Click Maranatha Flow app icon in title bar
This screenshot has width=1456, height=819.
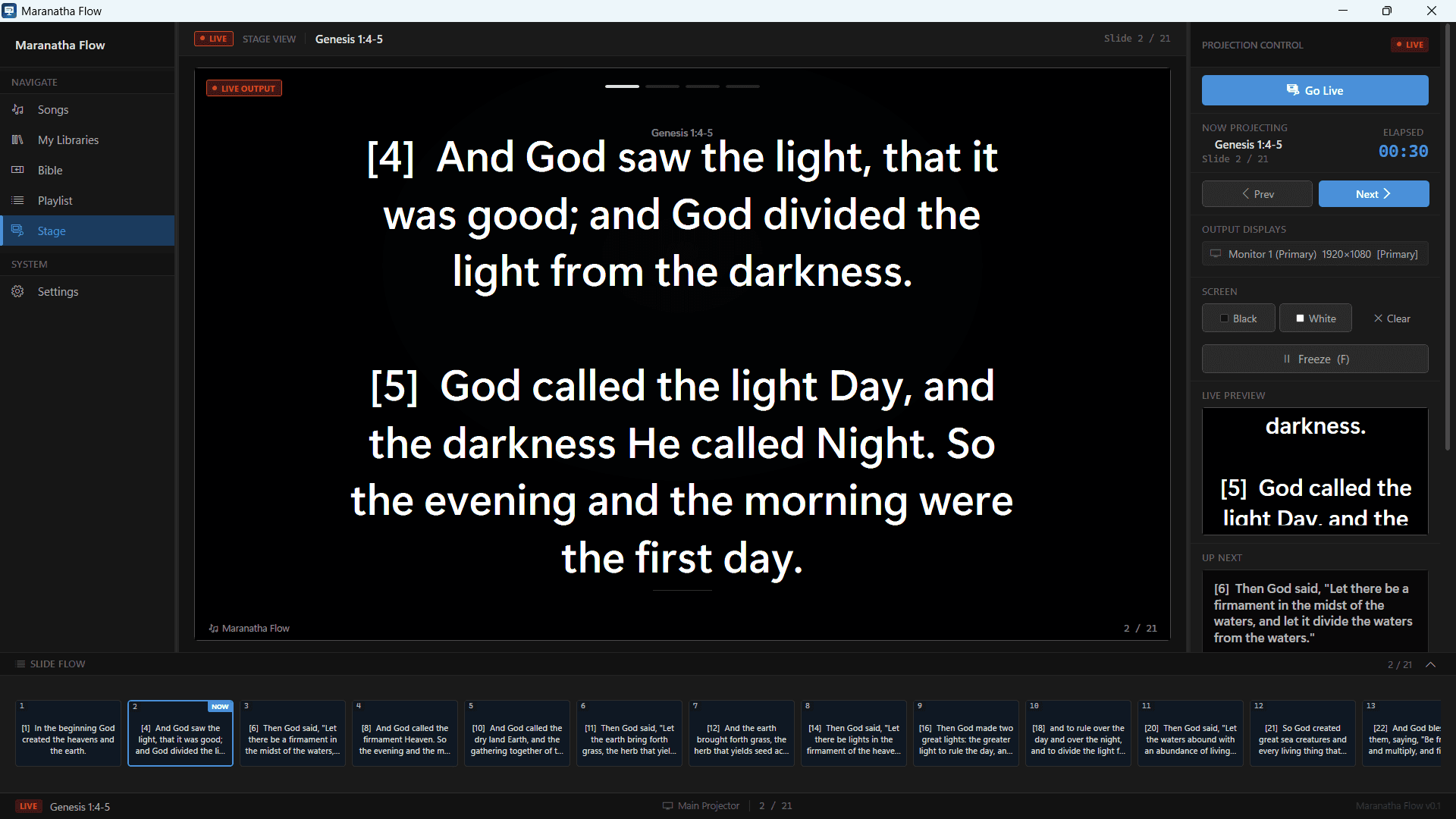pos(9,11)
